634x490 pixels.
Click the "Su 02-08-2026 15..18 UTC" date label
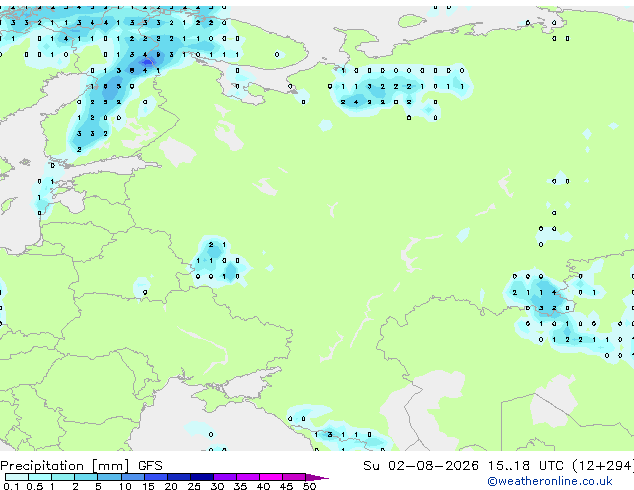[463, 465]
